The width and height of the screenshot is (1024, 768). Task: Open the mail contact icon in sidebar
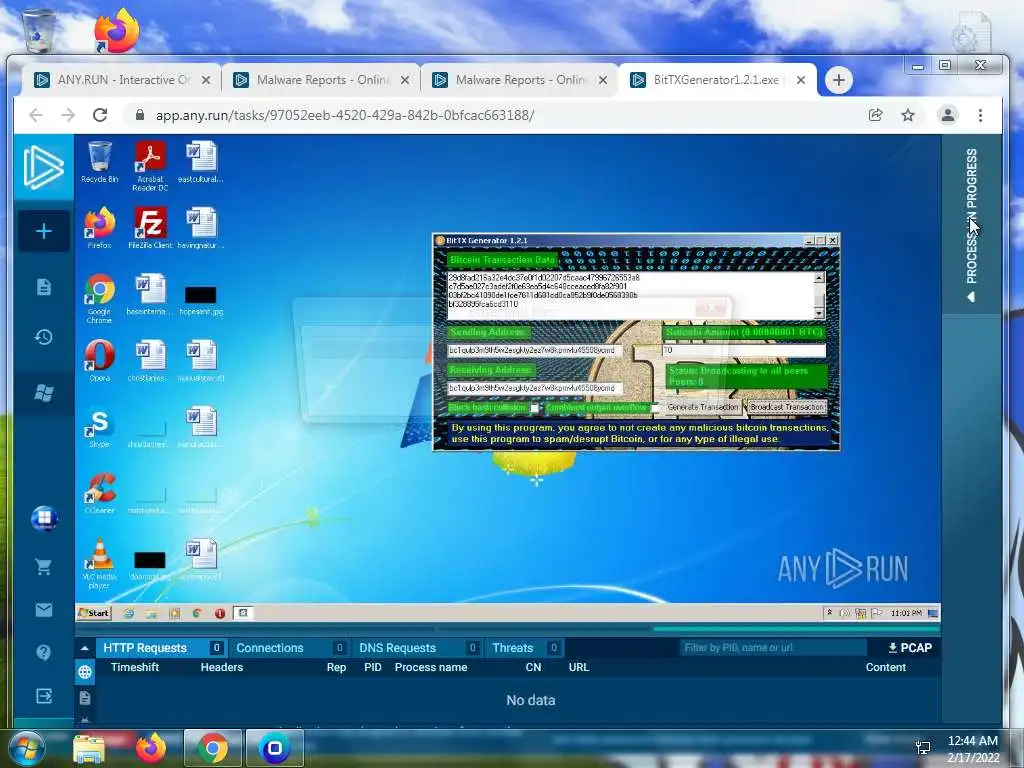coord(44,610)
